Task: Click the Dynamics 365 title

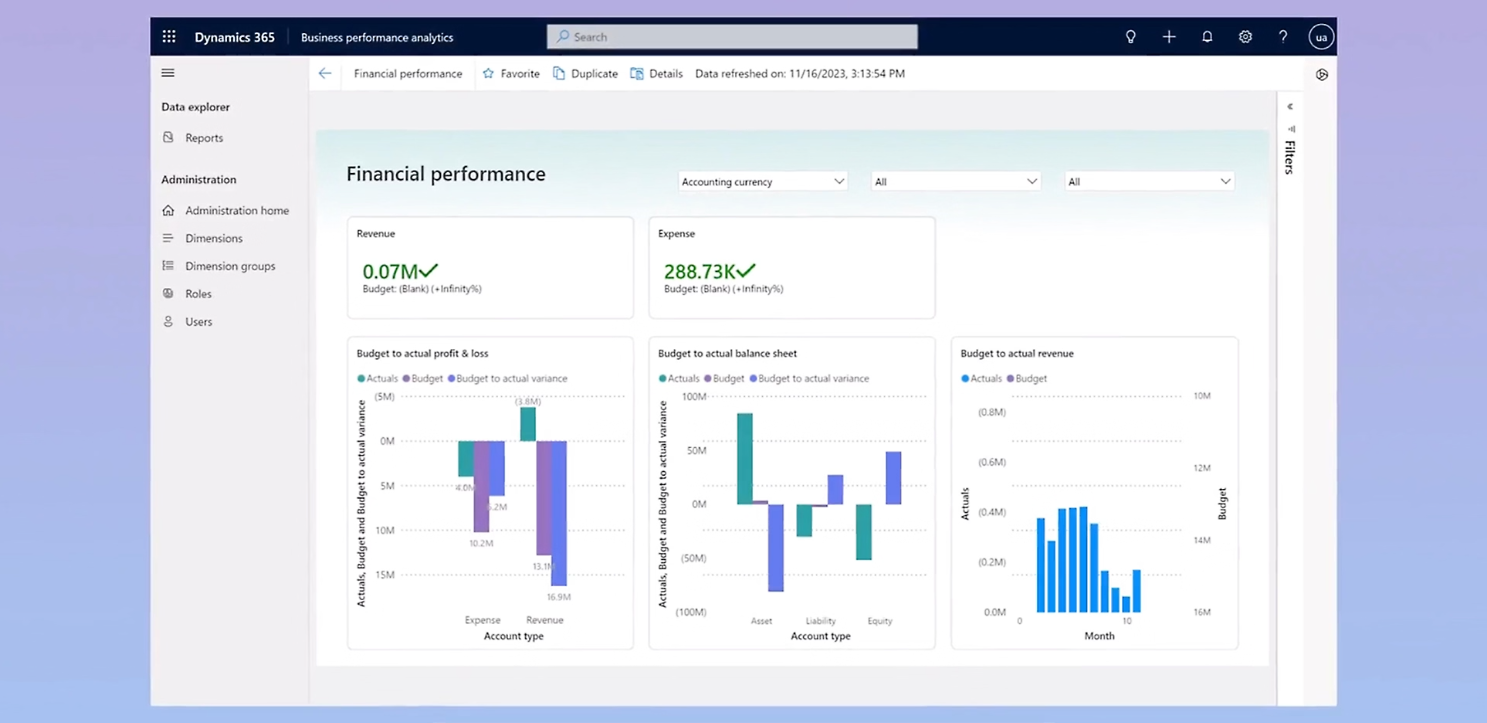Action: pyautogui.click(x=234, y=37)
